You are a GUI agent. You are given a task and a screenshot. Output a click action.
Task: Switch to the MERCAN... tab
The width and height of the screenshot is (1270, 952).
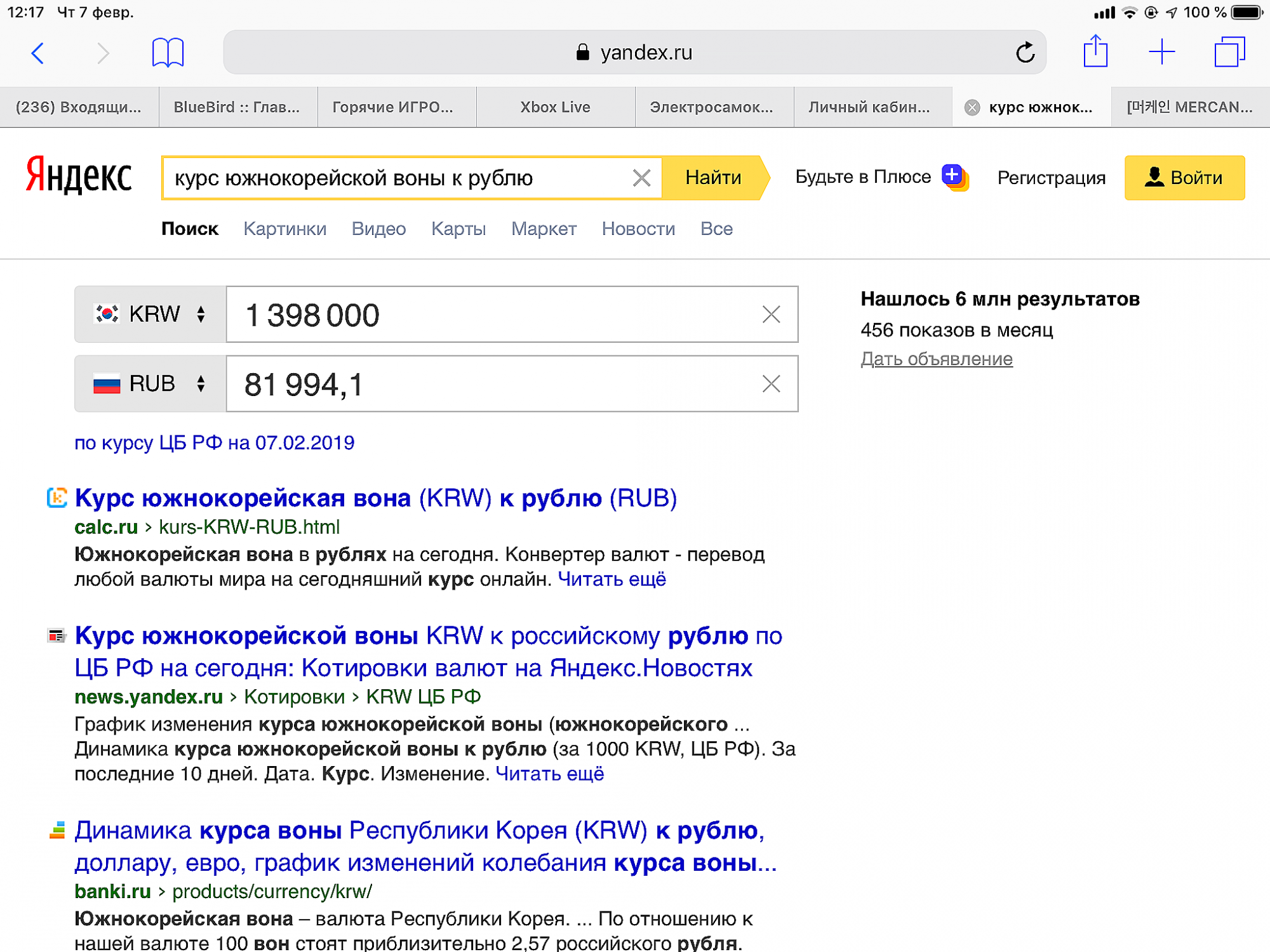pyautogui.click(x=1190, y=107)
